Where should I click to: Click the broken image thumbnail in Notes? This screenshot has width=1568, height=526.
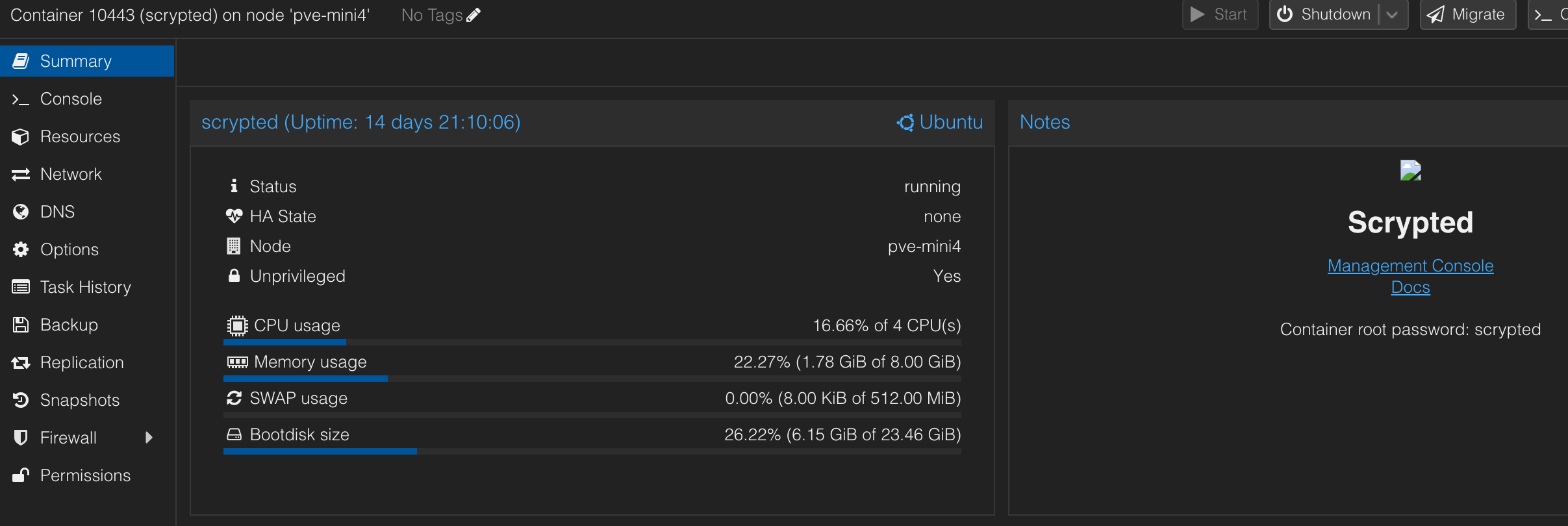click(1410, 171)
